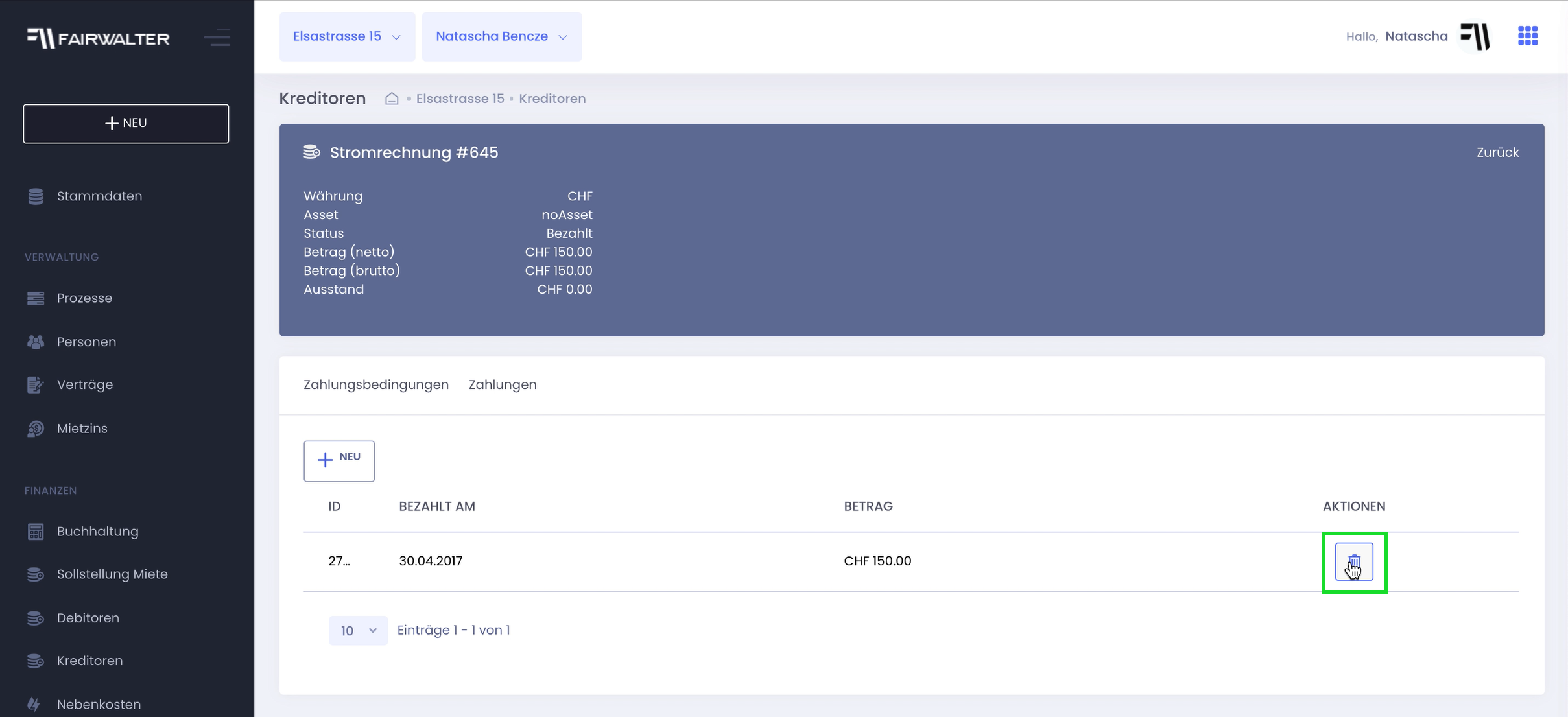1568x717 pixels.
Task: Click the Mietzins sidebar icon
Action: coord(36,429)
